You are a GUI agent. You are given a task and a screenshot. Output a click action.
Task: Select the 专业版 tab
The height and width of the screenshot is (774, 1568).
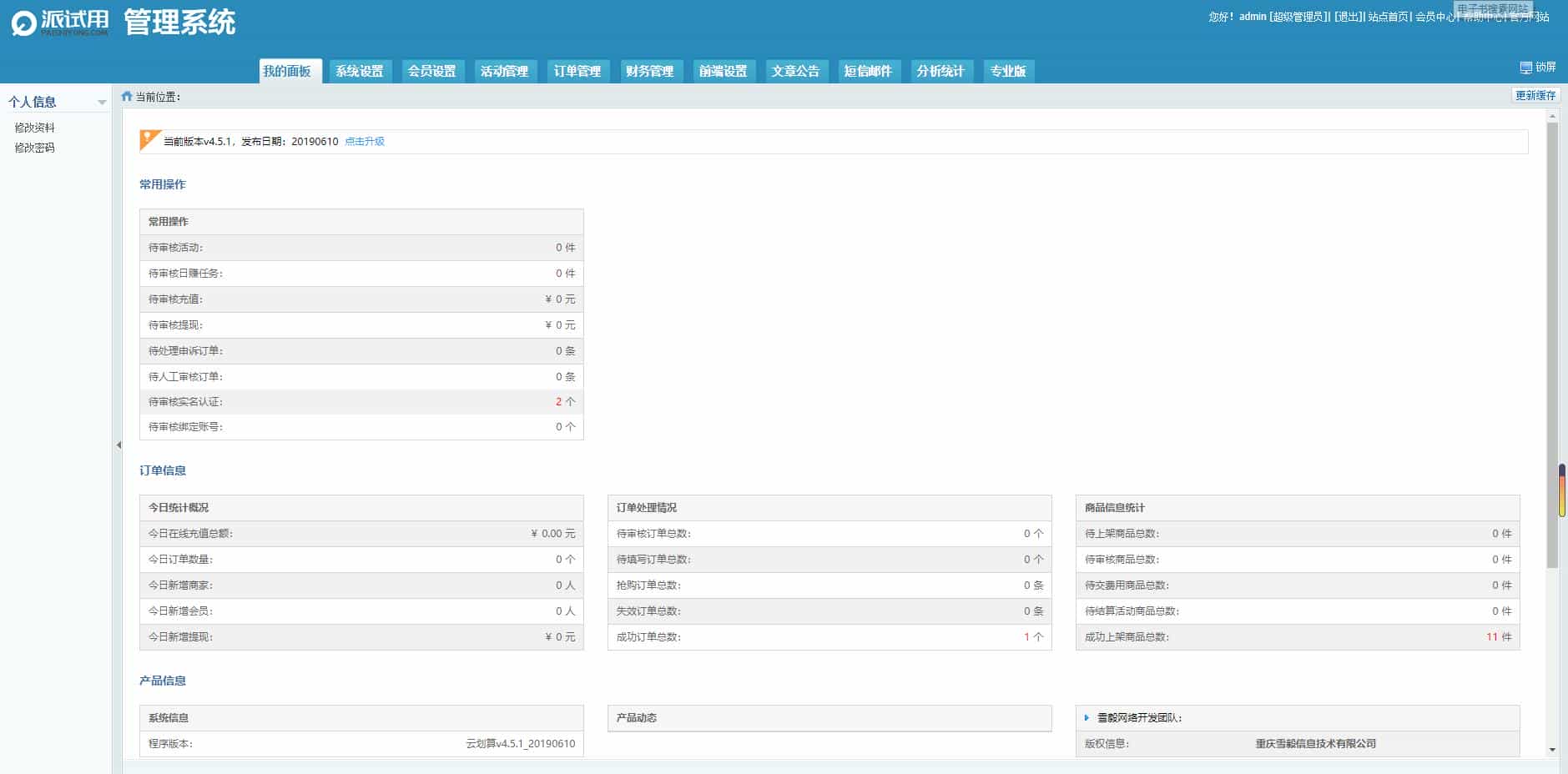tap(1008, 72)
